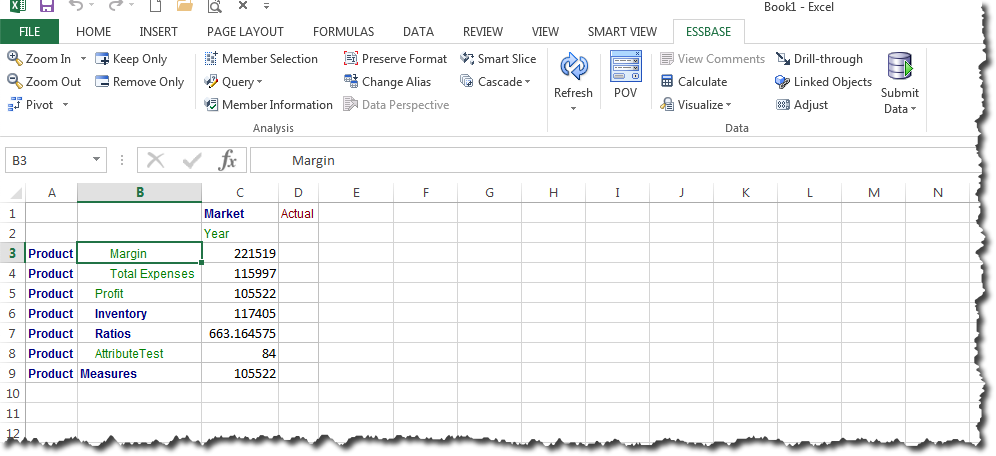Screen dimensions: 996x456
Task: Click Change Alias
Action: 387,81
